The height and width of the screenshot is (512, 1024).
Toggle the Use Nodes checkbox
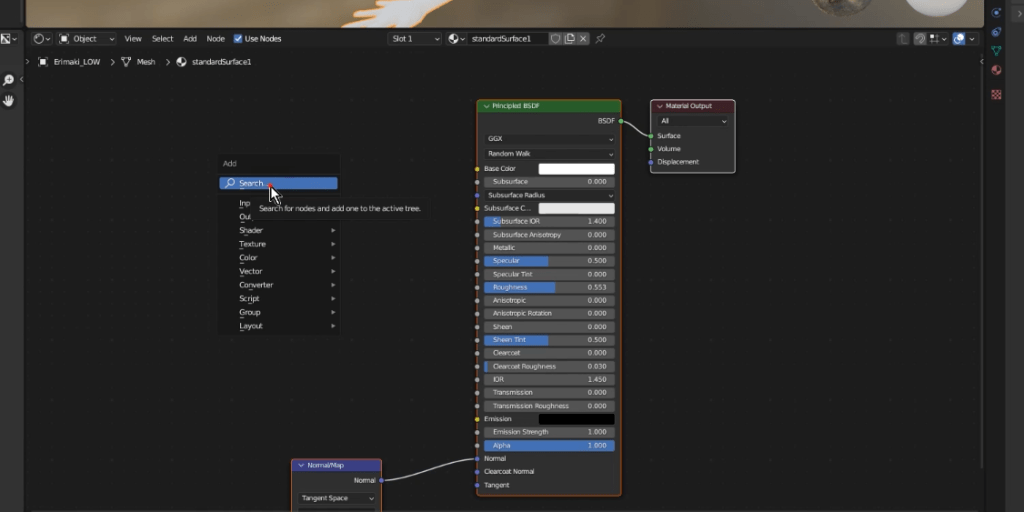coord(238,39)
